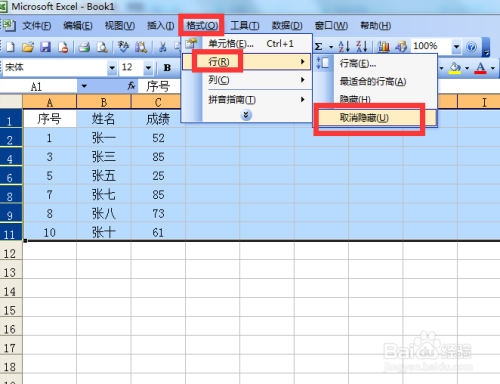
Task: Open Help via question mark icon
Action: [471, 47]
